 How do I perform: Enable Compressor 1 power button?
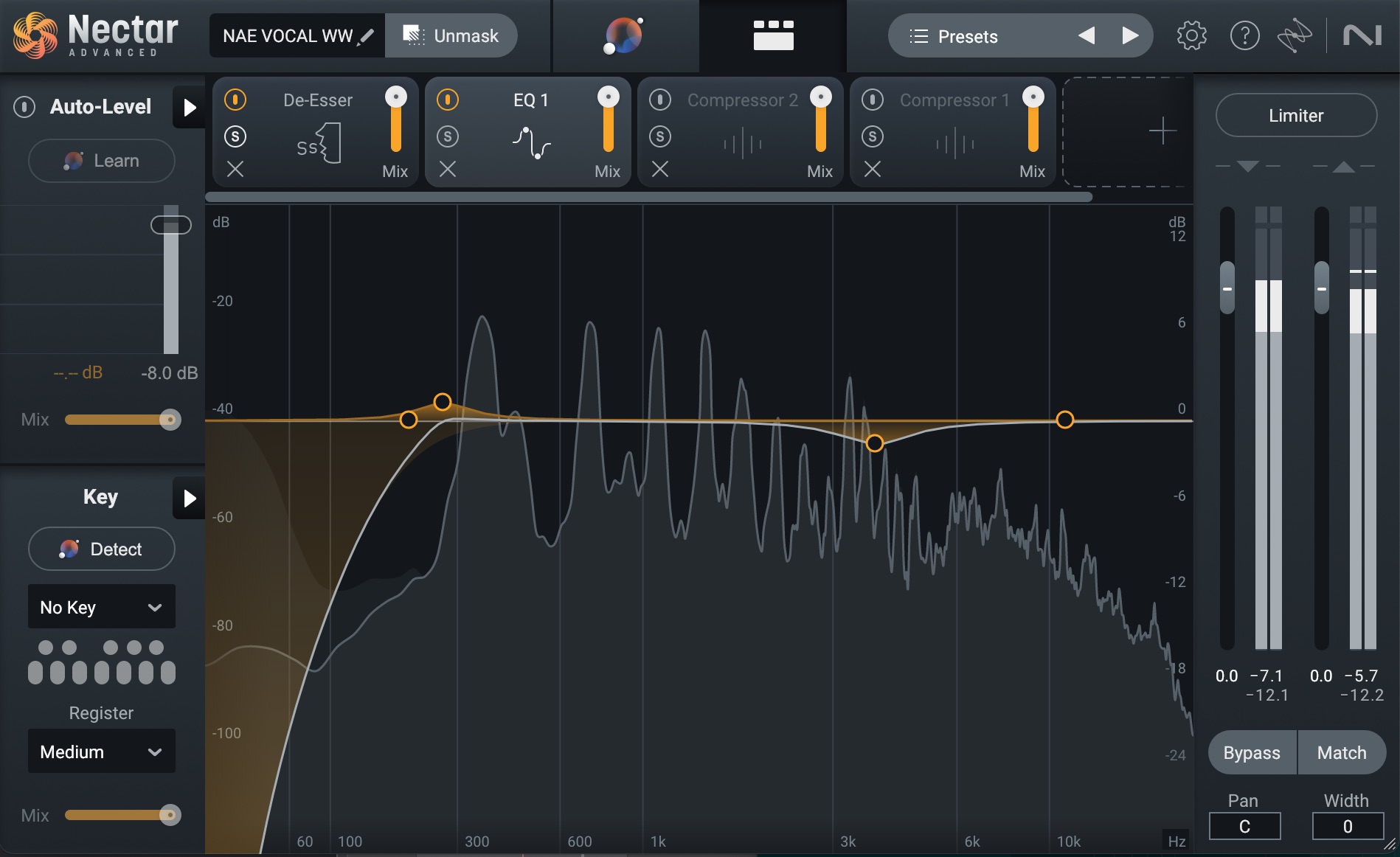point(873,100)
